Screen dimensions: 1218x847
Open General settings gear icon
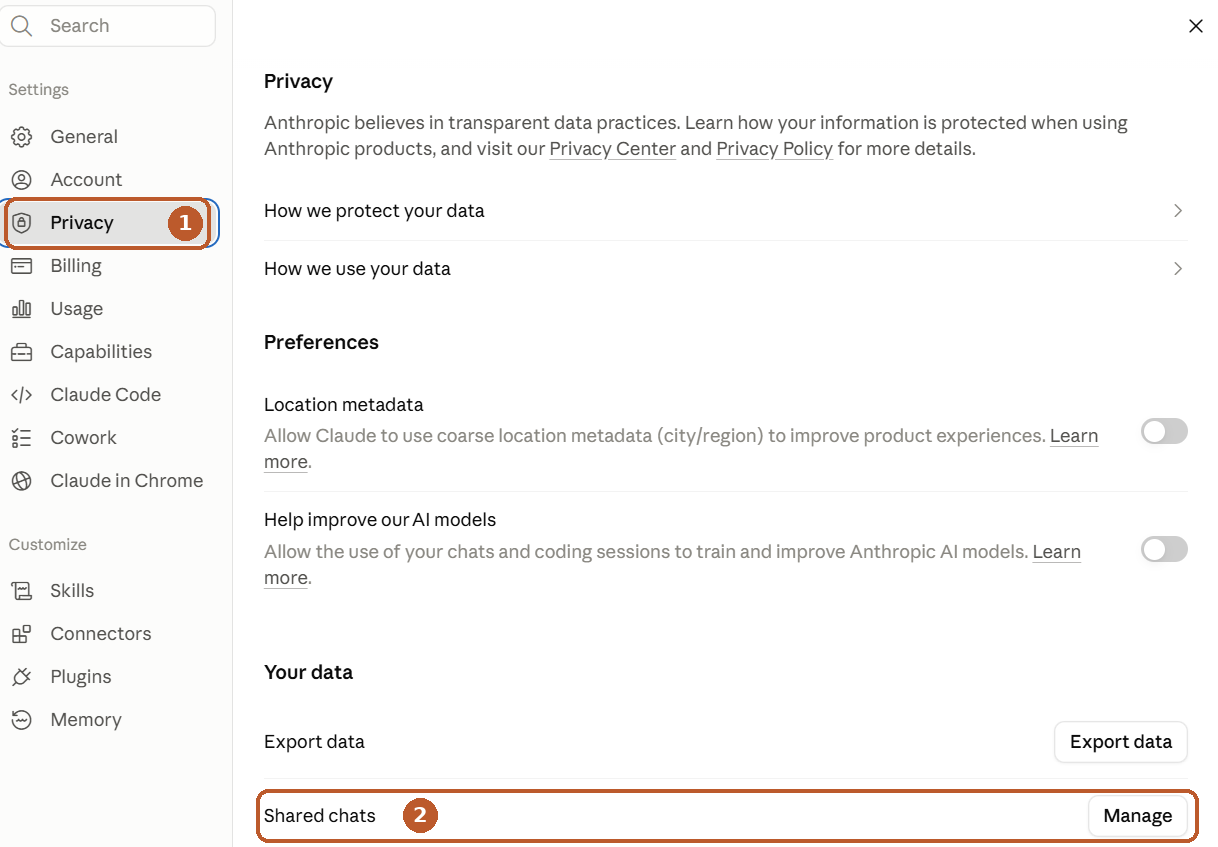21,137
